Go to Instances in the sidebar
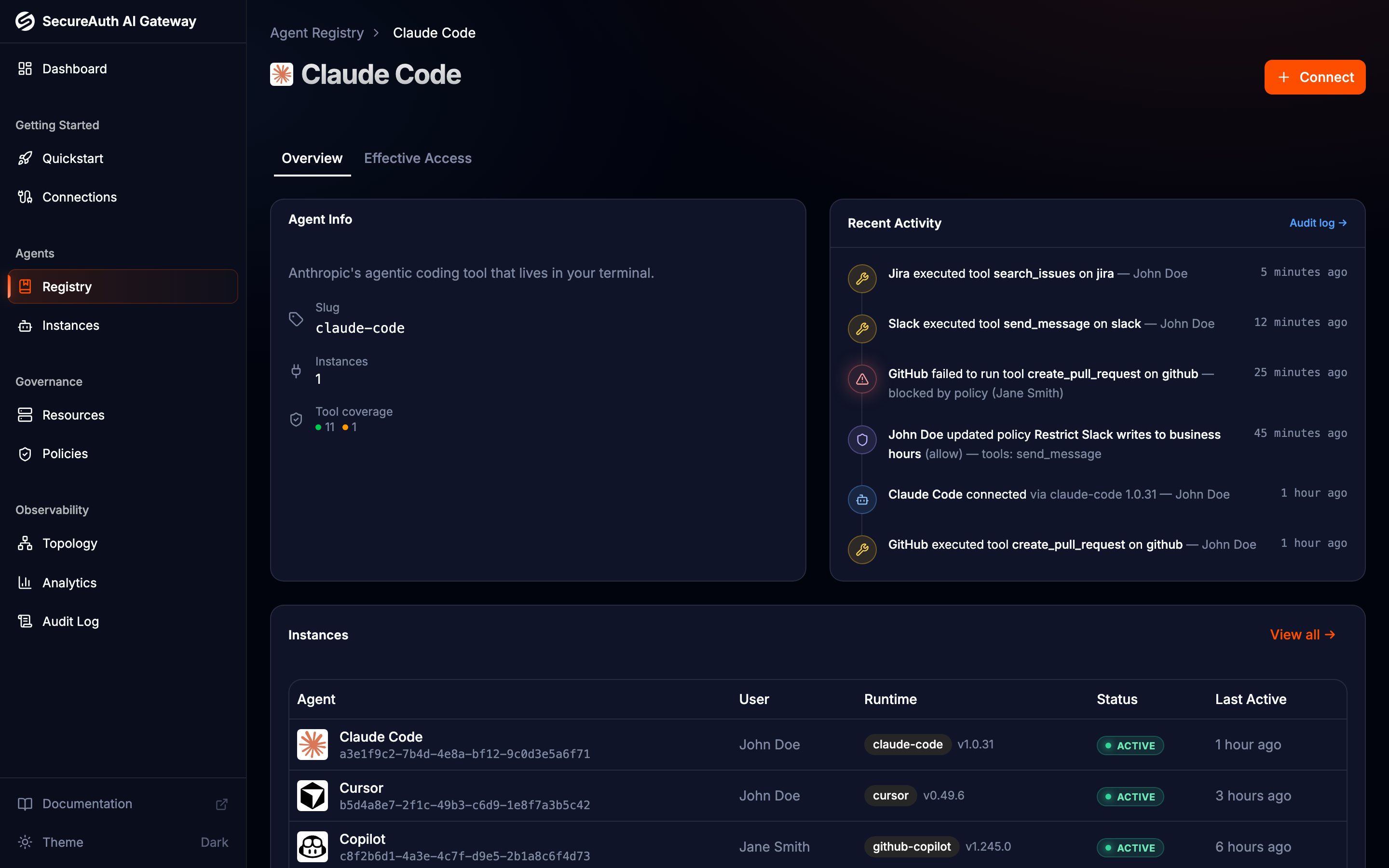This screenshot has height=868, width=1389. pos(123,325)
